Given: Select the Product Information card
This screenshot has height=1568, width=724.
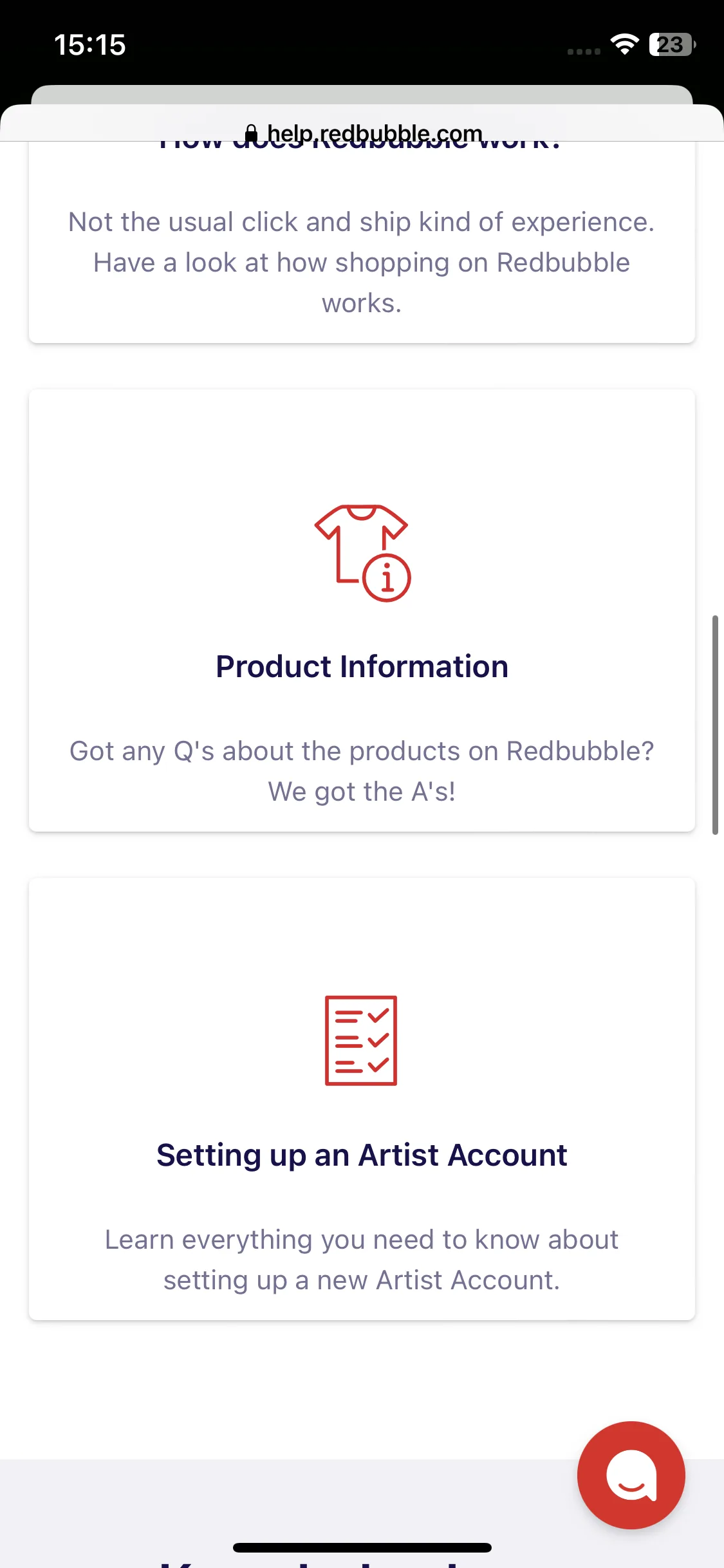Looking at the screenshot, I should click(362, 610).
